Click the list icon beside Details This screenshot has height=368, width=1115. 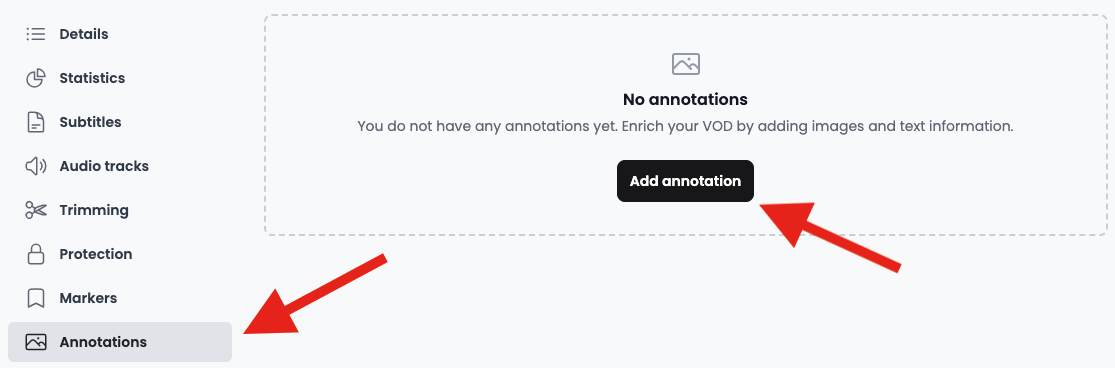pyautogui.click(x=36, y=34)
